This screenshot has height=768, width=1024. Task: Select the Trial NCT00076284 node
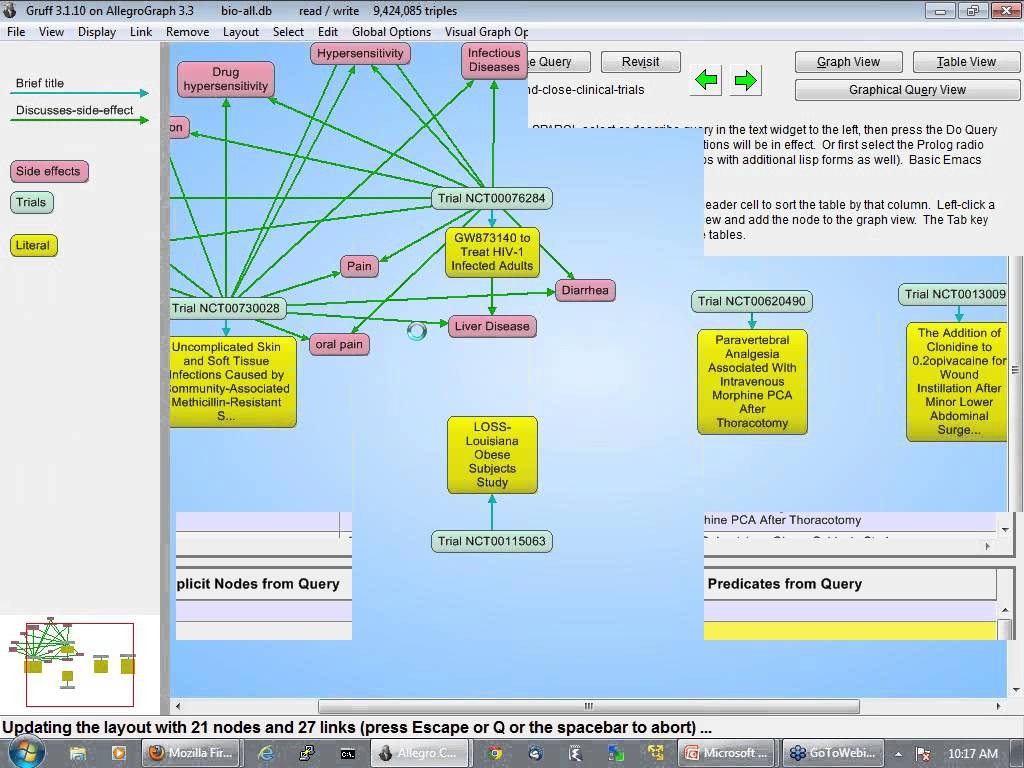(491, 198)
